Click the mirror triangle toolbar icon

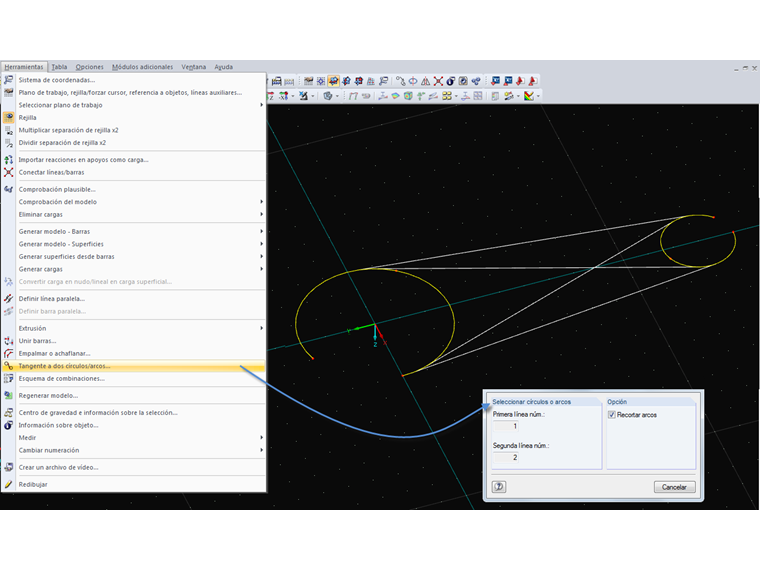coord(426,81)
